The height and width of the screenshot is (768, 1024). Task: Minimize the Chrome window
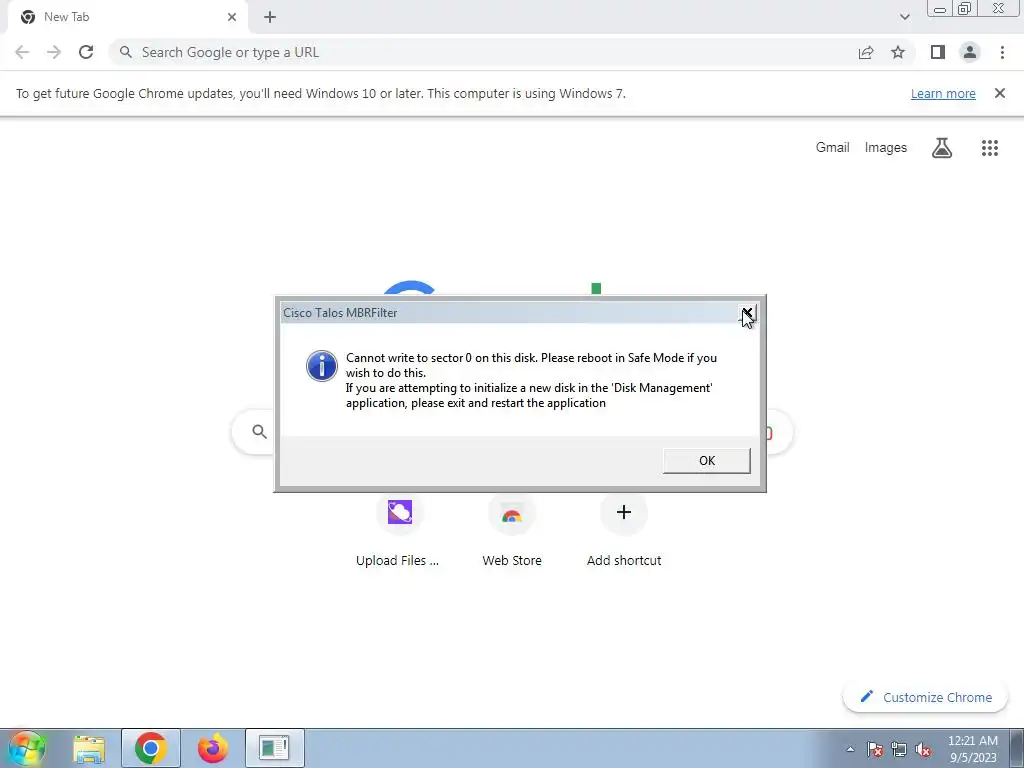940,9
